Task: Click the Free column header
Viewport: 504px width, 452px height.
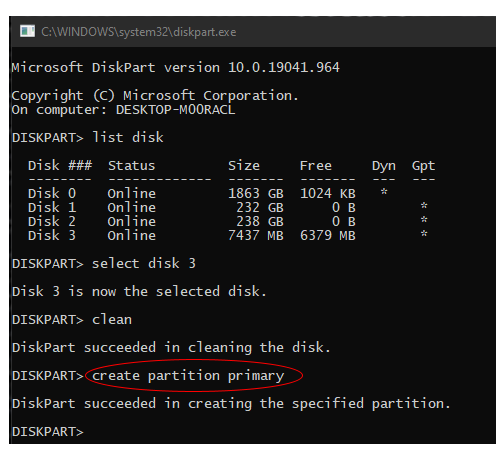Action: click(316, 165)
